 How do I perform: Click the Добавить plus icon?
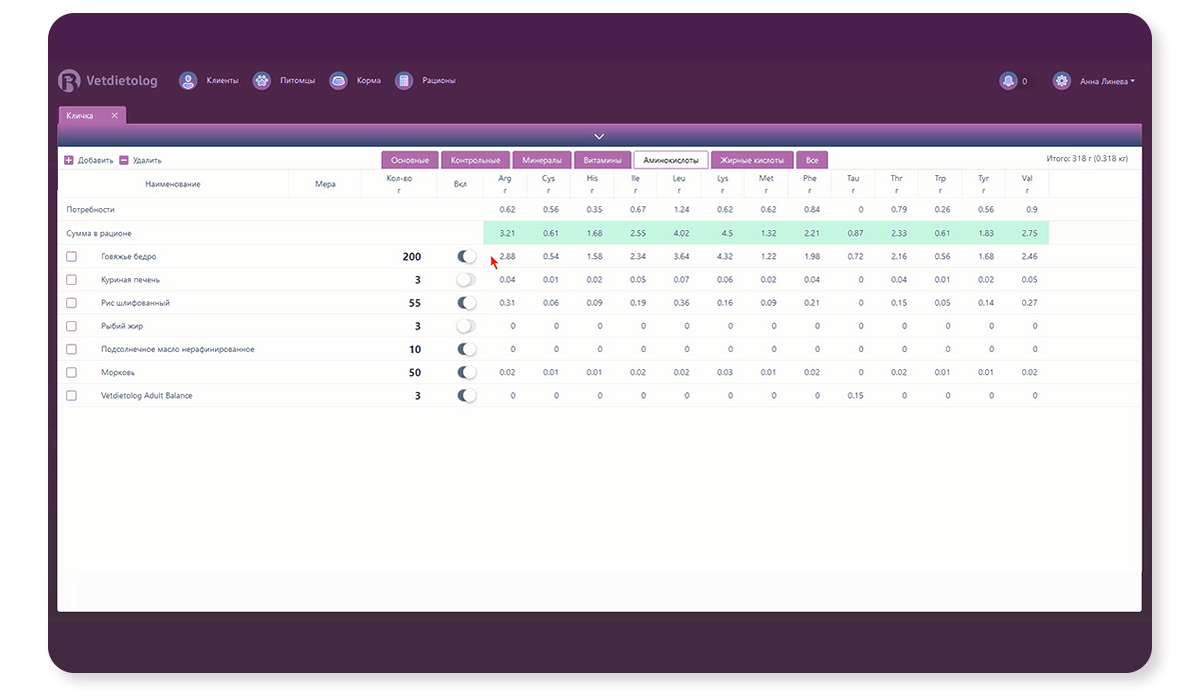(x=69, y=160)
